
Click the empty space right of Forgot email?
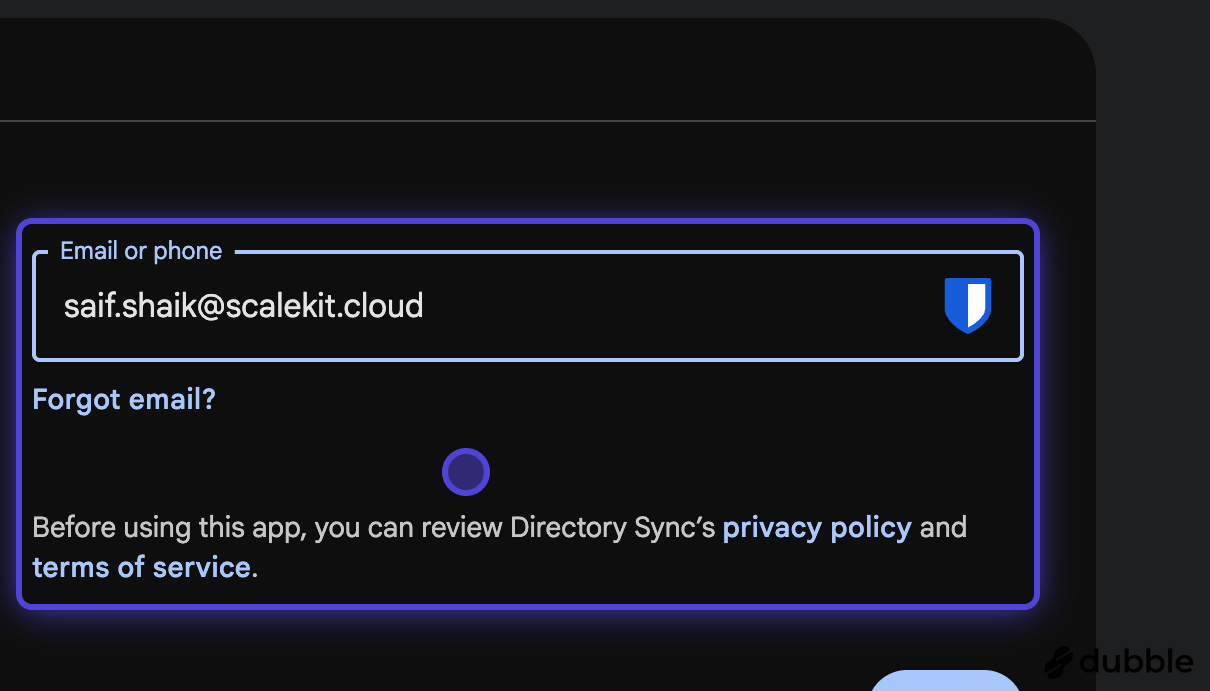pos(600,400)
